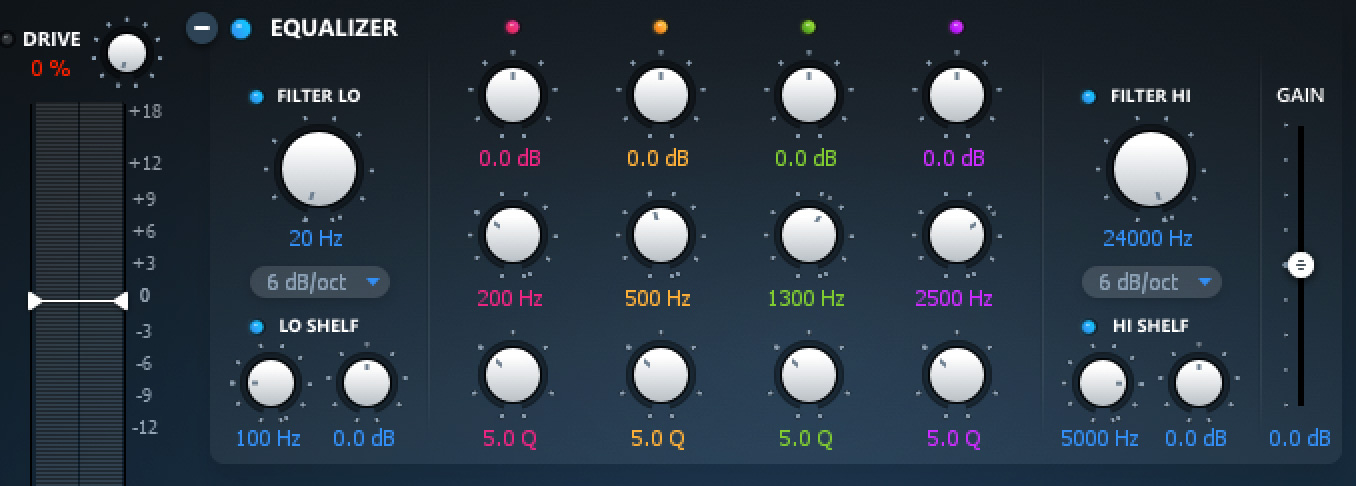This screenshot has width=1356, height=486.
Task: Enable the Filter Lo blue toggle
Action: (256, 97)
